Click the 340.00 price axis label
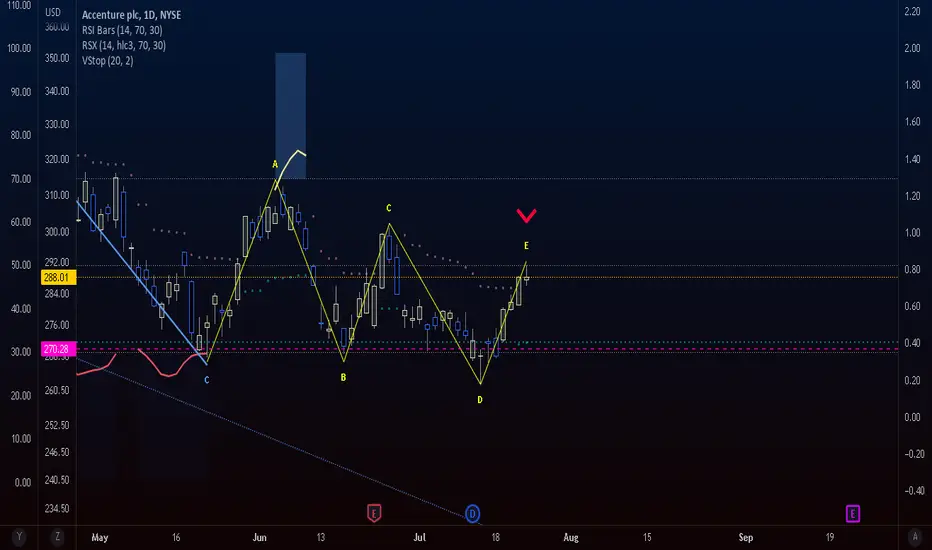The image size is (932, 550). (57, 92)
